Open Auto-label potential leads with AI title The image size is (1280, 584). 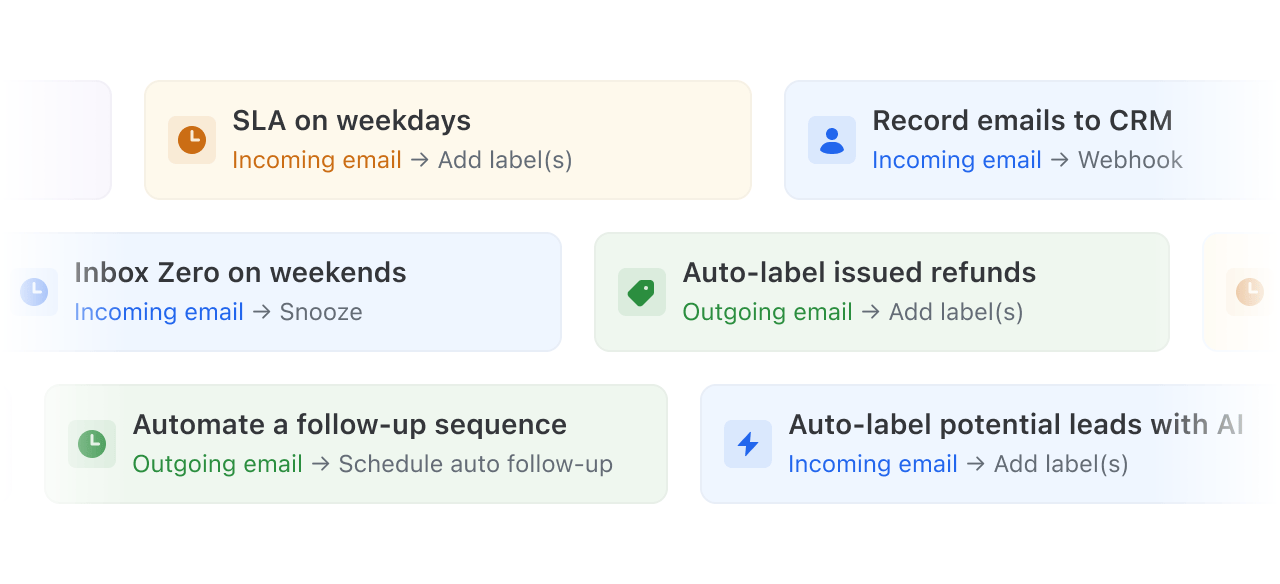click(1015, 425)
